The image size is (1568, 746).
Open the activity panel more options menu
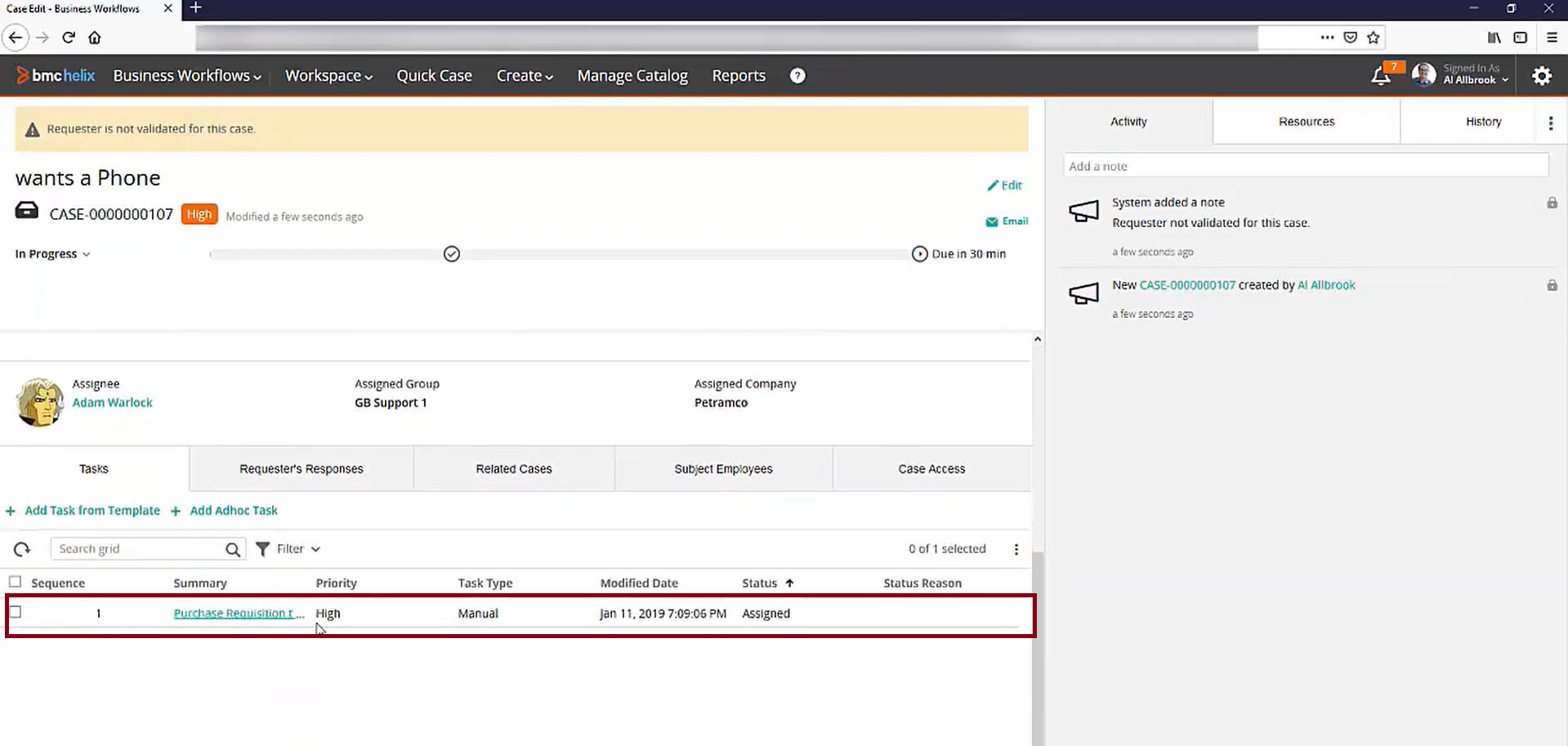click(1551, 123)
